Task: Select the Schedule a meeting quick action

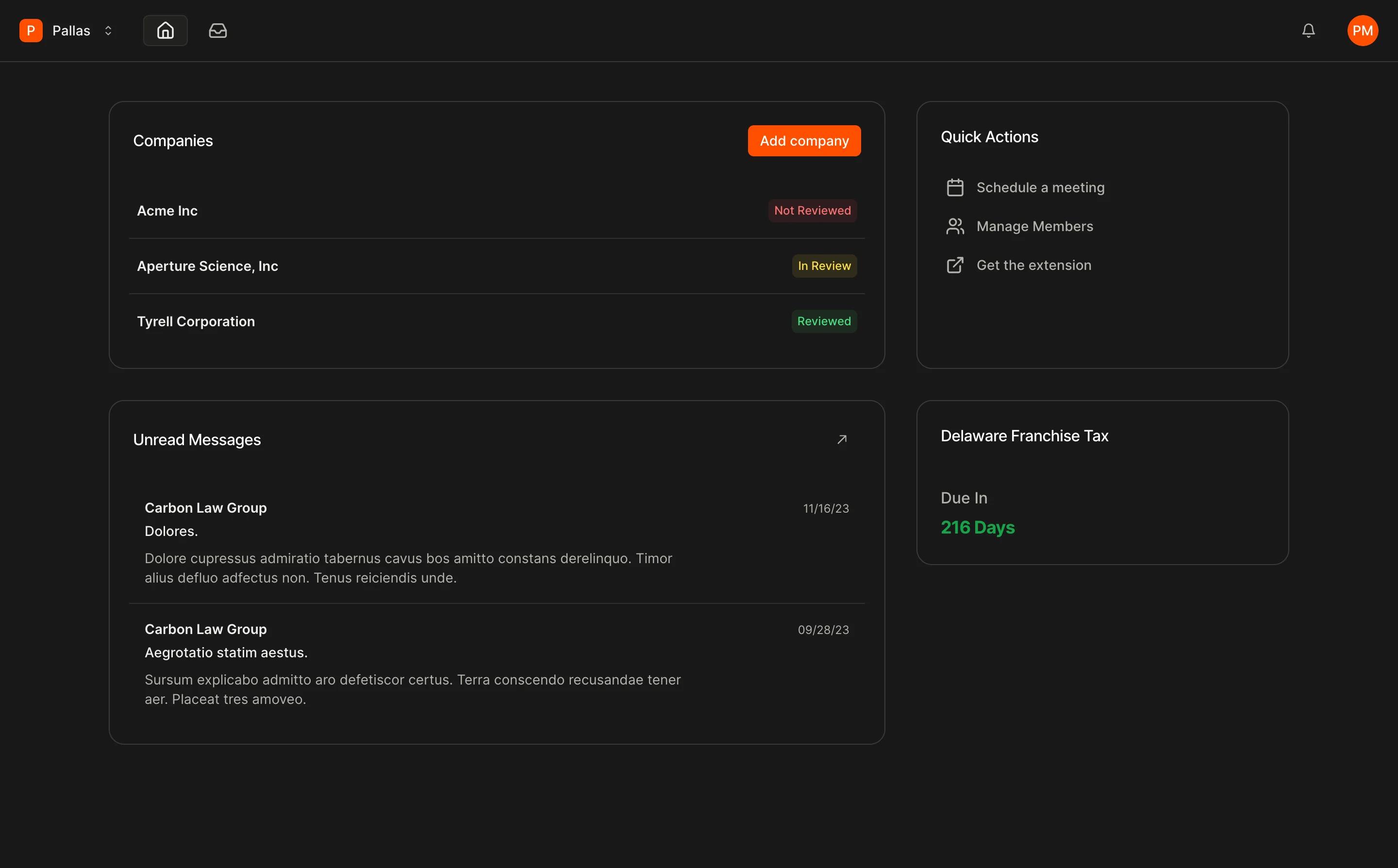Action: (1040, 187)
